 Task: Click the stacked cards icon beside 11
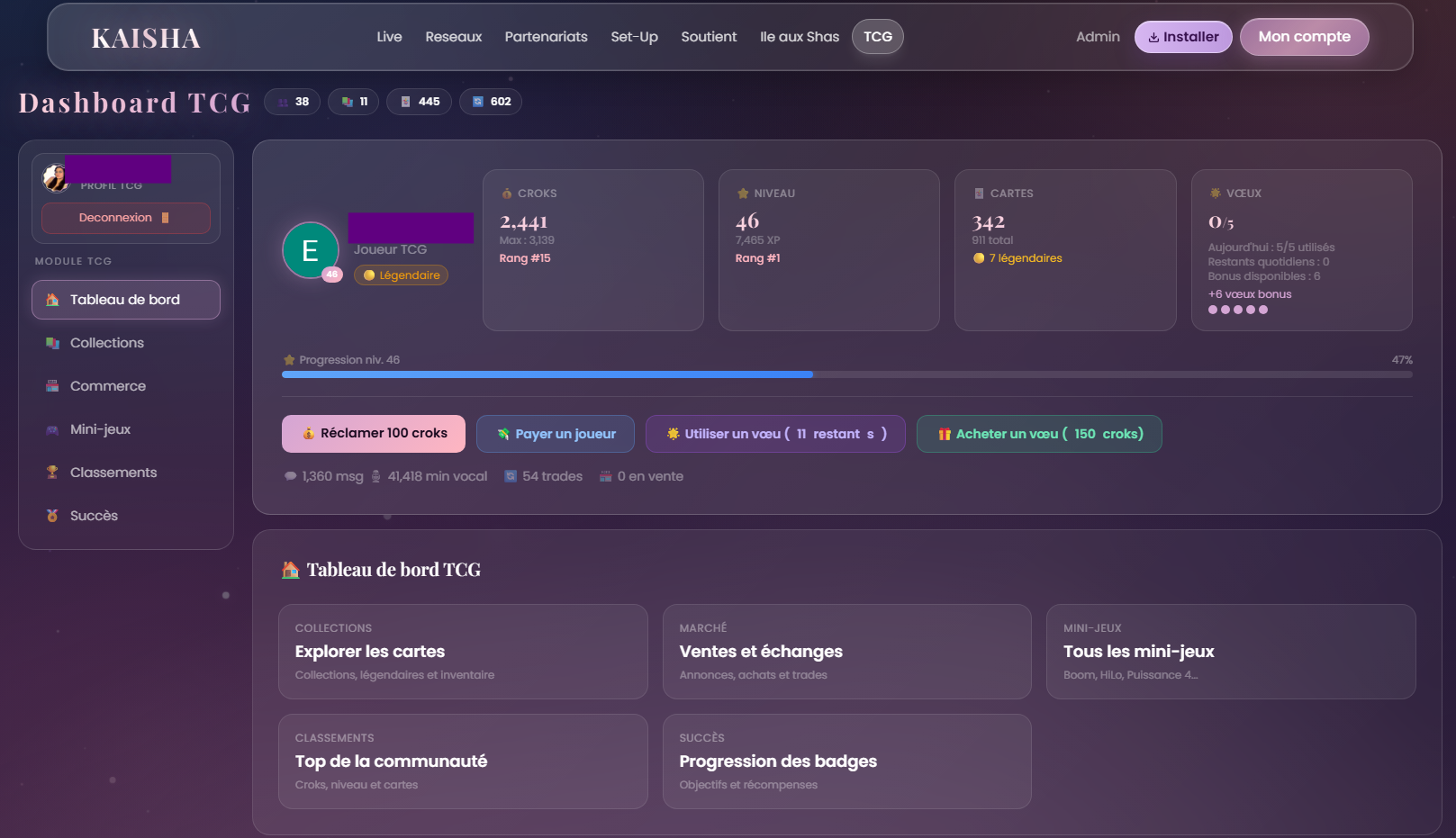tap(348, 102)
